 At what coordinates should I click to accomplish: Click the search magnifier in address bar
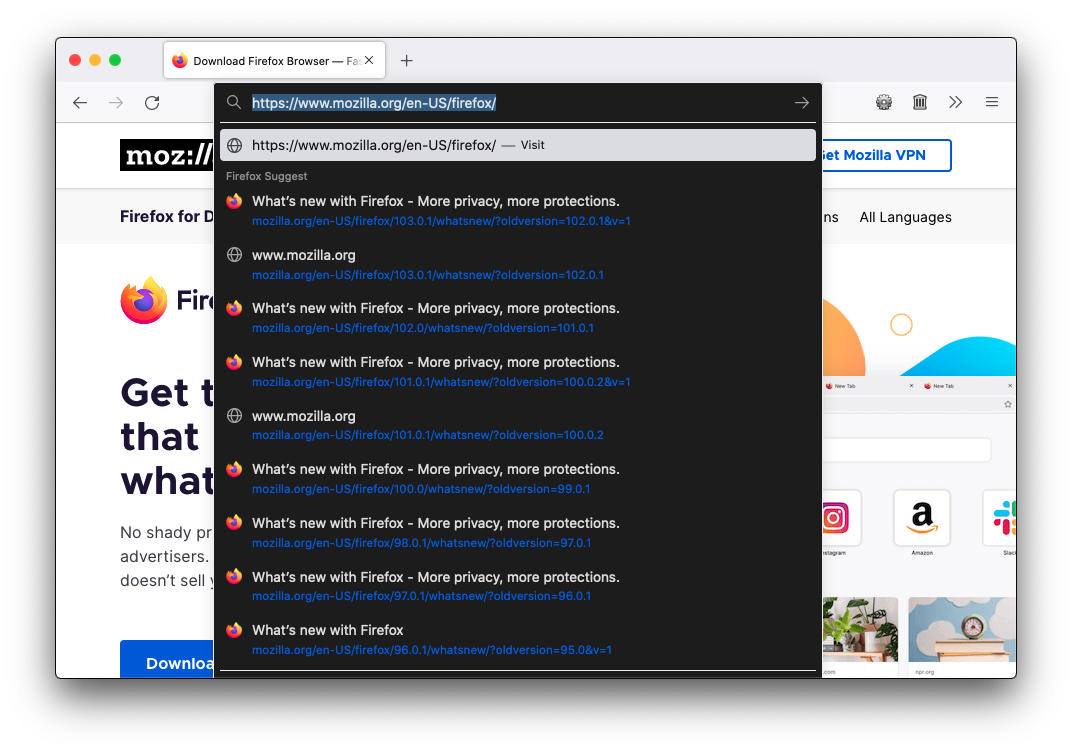click(x=234, y=103)
